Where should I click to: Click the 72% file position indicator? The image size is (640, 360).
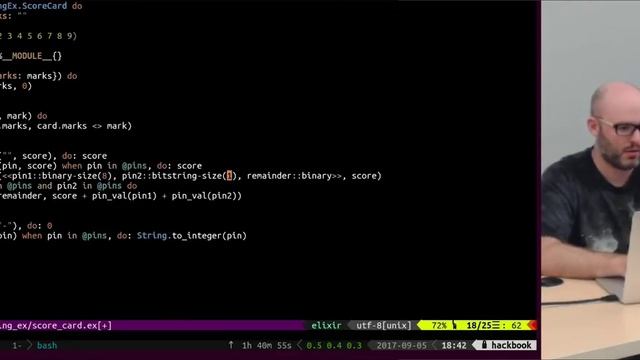pyautogui.click(x=439, y=325)
